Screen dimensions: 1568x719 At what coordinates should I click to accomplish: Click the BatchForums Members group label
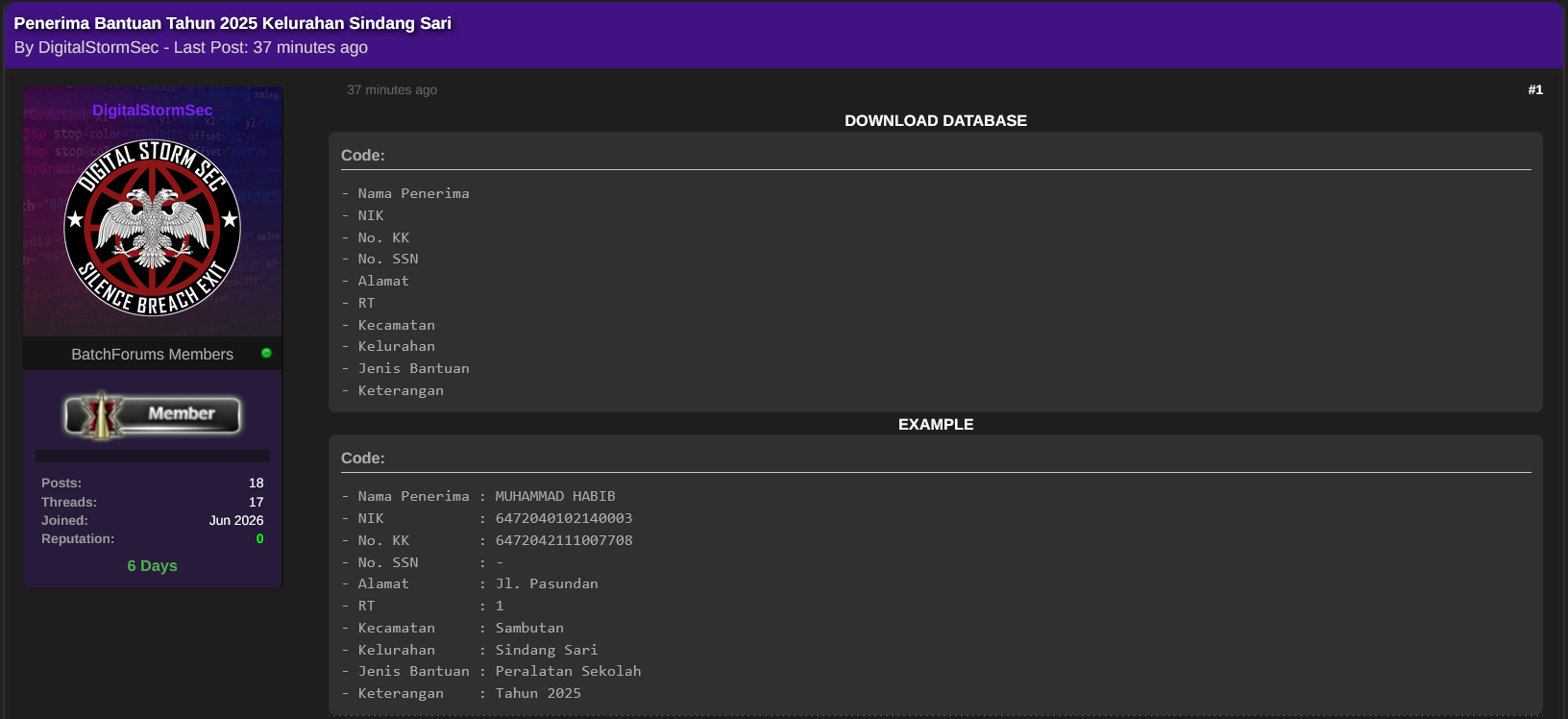(x=152, y=354)
